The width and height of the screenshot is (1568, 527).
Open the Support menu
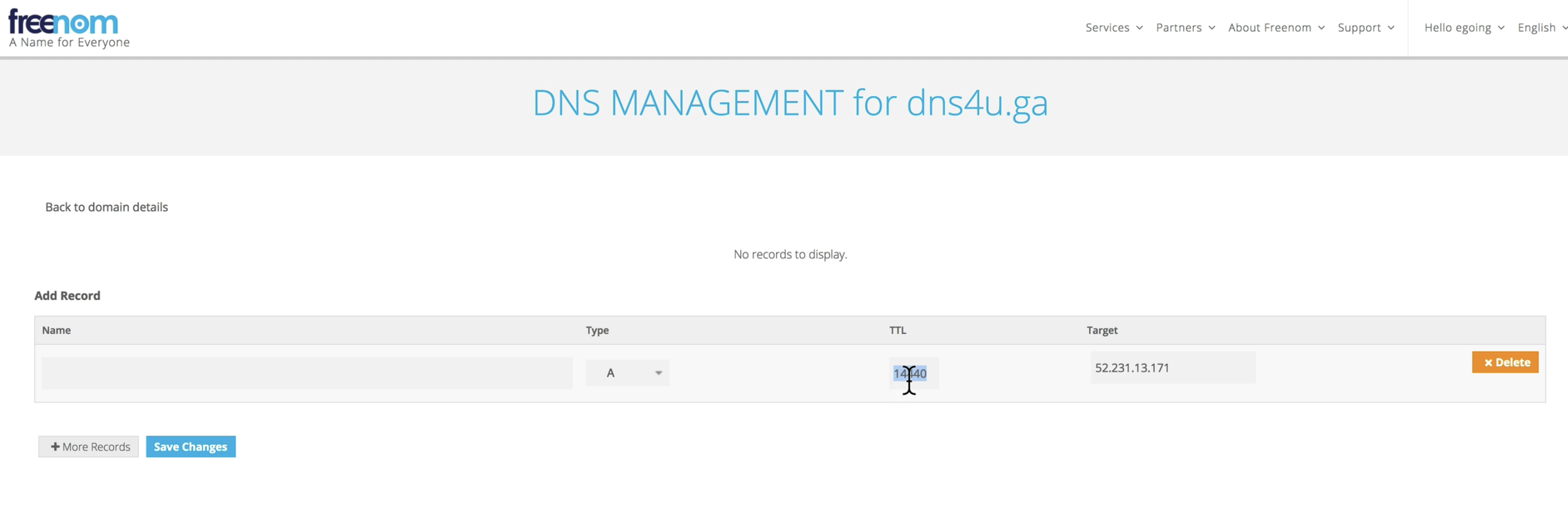[1365, 28]
